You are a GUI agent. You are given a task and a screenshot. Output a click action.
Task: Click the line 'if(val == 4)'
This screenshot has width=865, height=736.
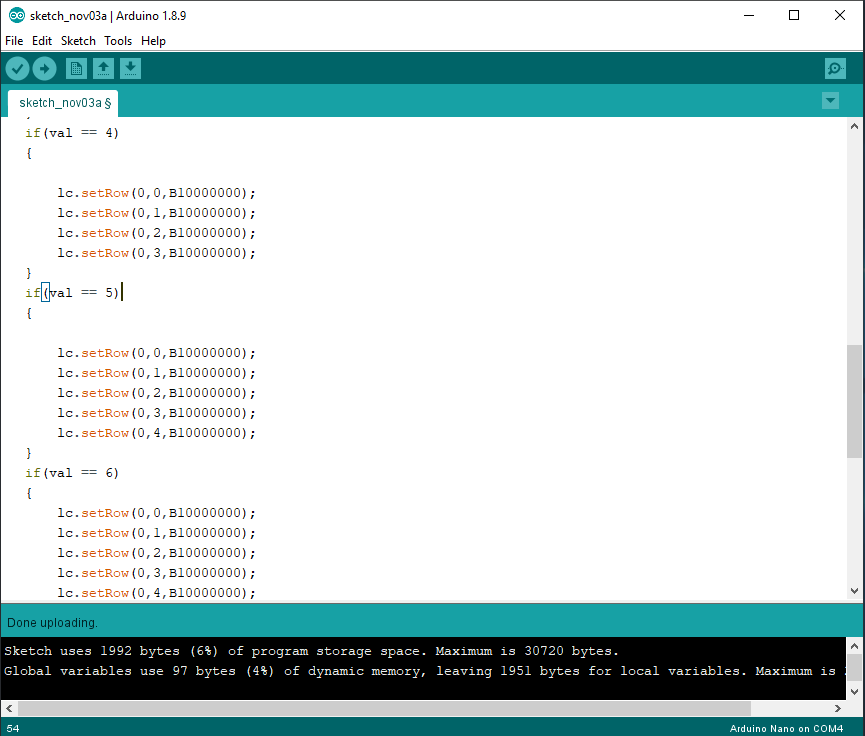click(x=72, y=133)
